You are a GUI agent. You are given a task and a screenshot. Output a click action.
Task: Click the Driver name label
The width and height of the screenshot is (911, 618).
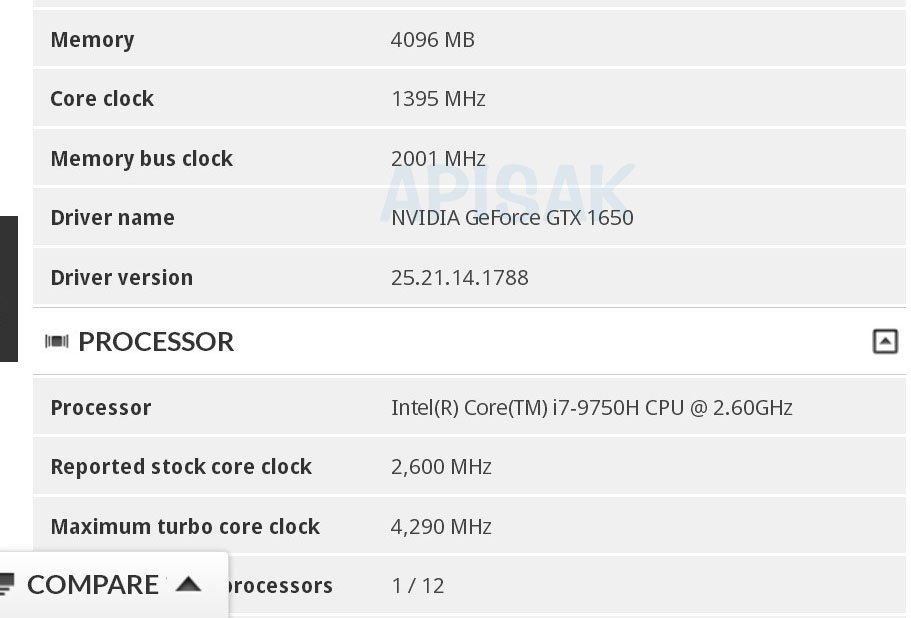112,217
